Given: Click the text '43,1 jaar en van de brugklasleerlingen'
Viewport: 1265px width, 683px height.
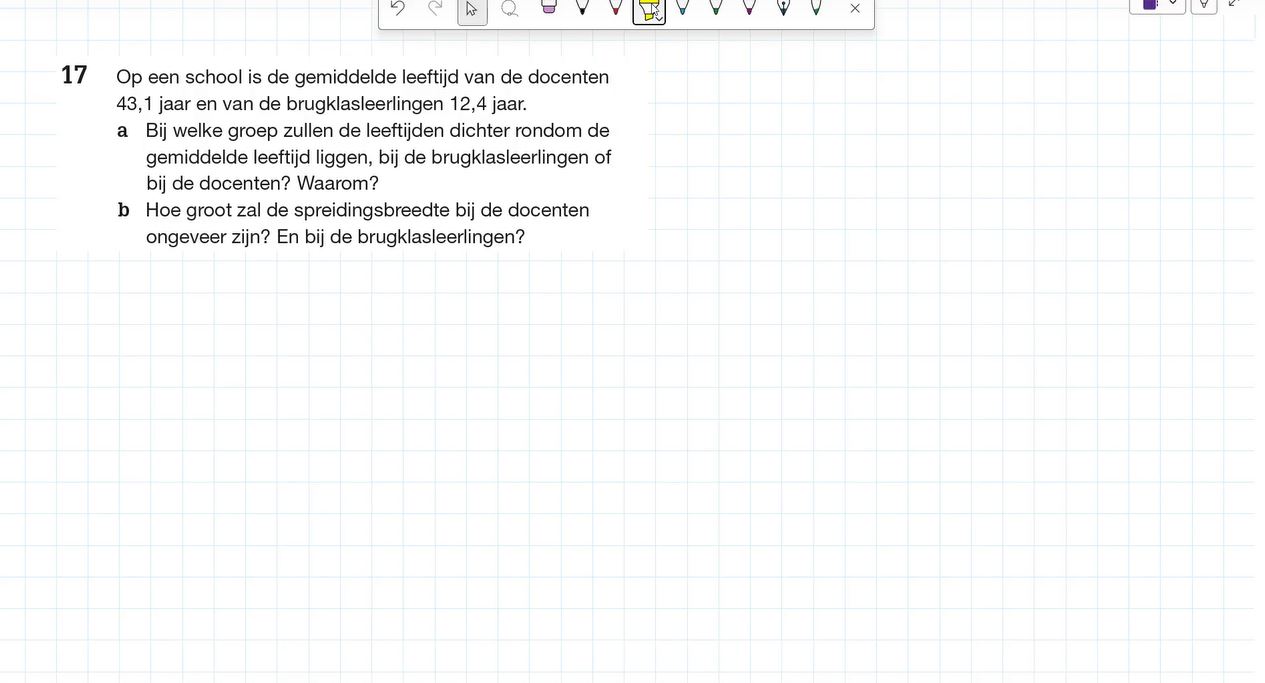Looking at the screenshot, I should (280, 104).
